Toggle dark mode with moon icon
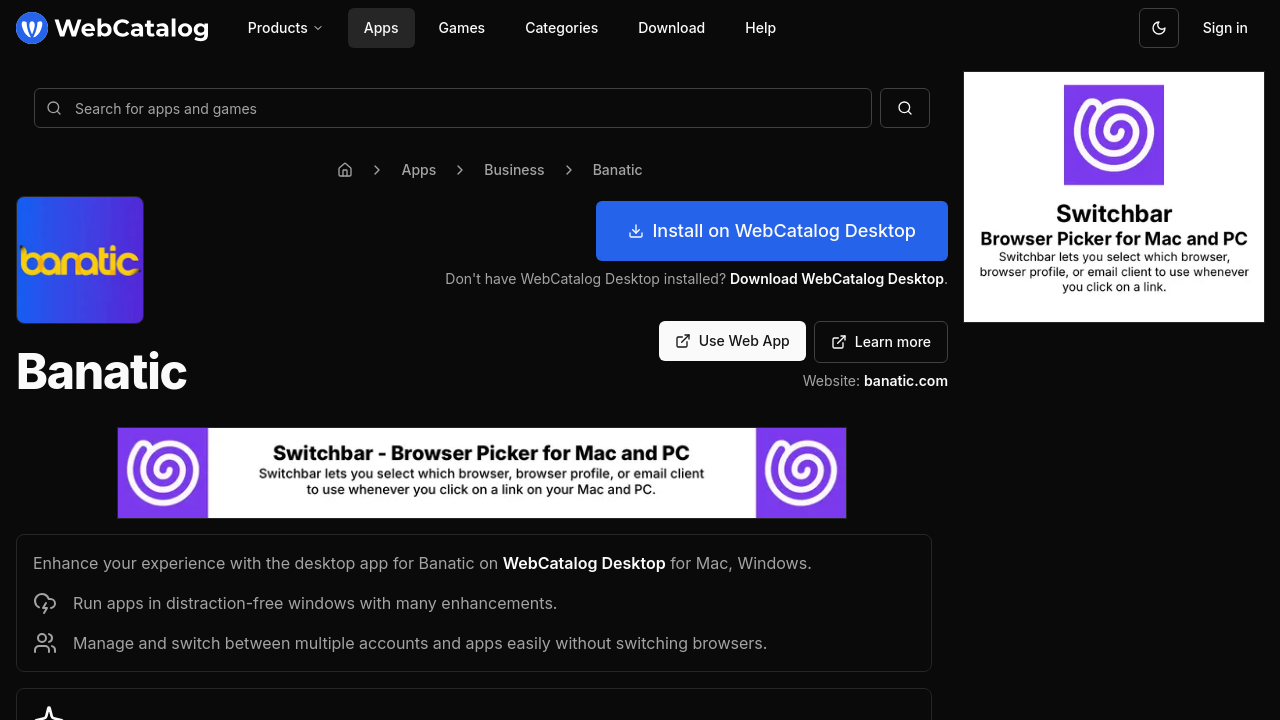Viewport: 1280px width, 720px height. click(x=1158, y=28)
